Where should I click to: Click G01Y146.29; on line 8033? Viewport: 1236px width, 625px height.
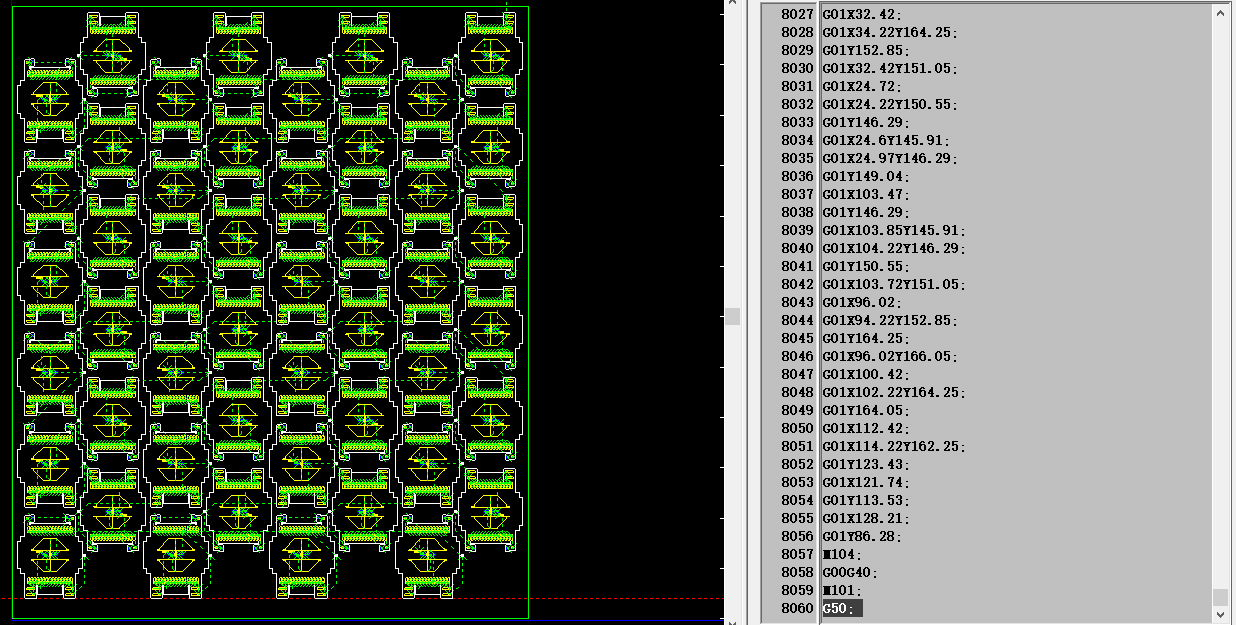click(865, 123)
